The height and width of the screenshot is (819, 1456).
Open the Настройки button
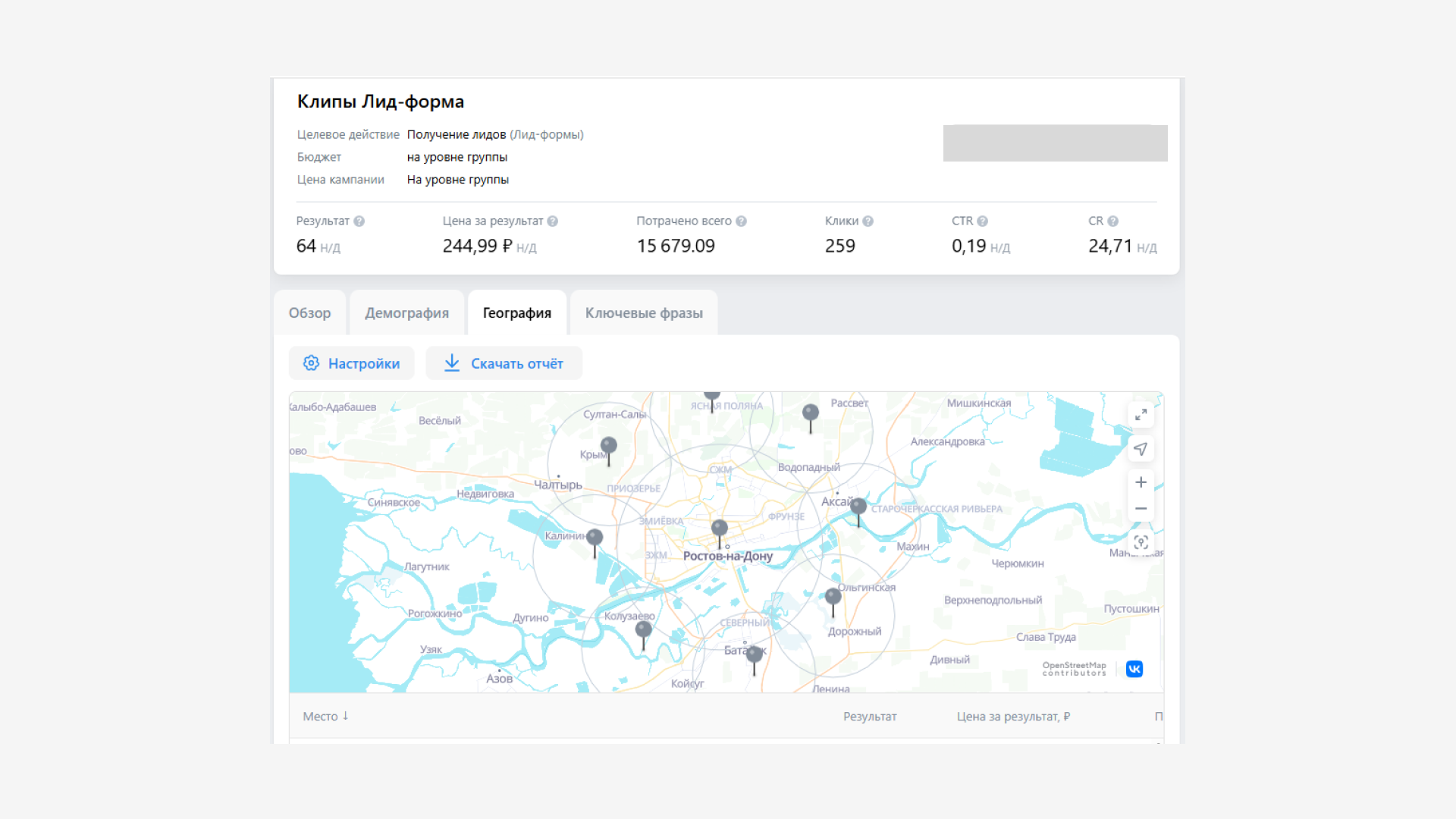(352, 363)
